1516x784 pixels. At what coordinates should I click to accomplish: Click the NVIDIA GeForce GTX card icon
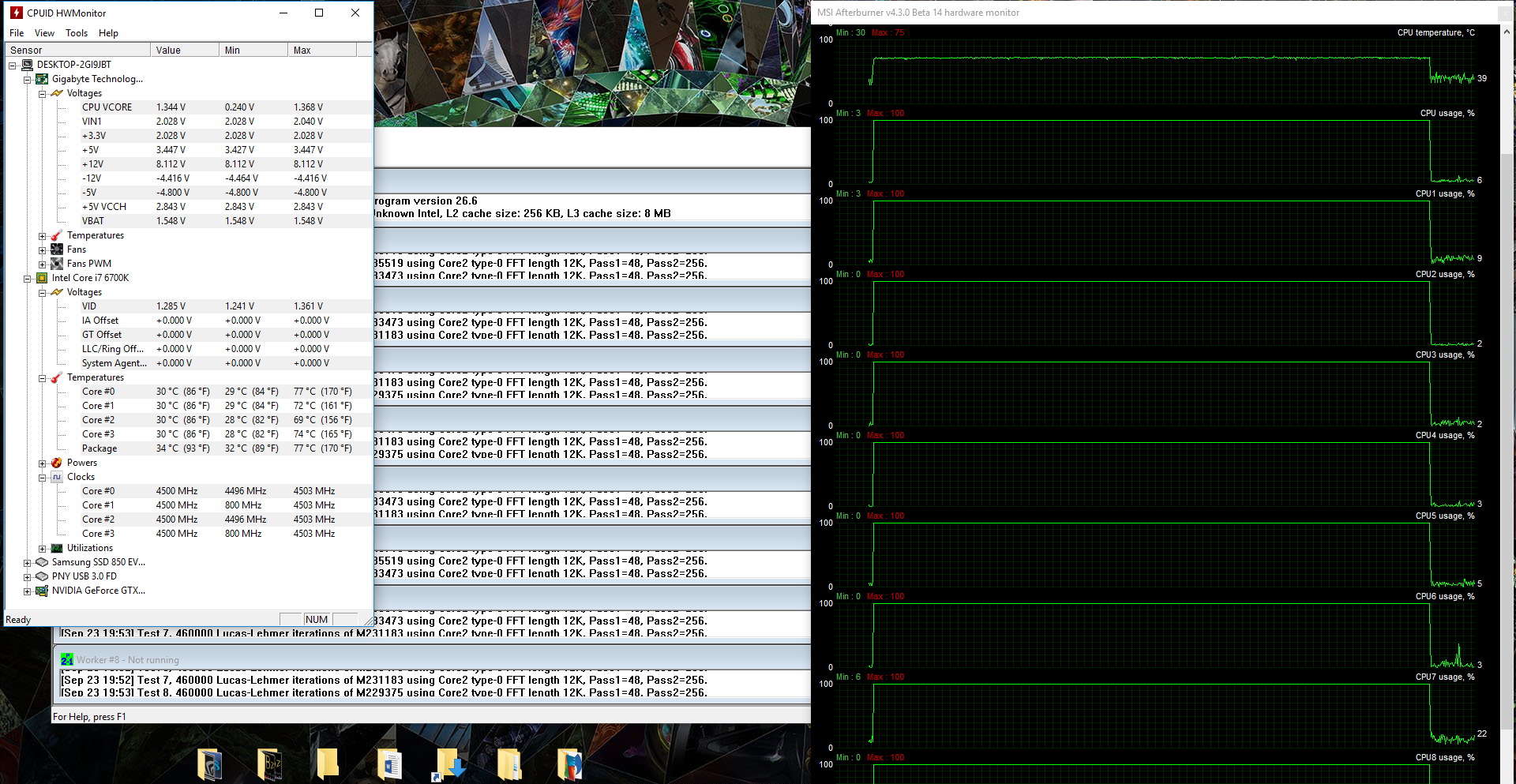pos(42,591)
